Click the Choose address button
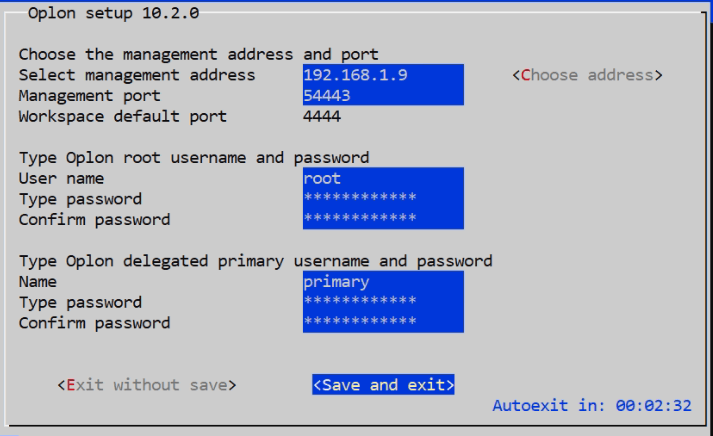 (x=587, y=75)
